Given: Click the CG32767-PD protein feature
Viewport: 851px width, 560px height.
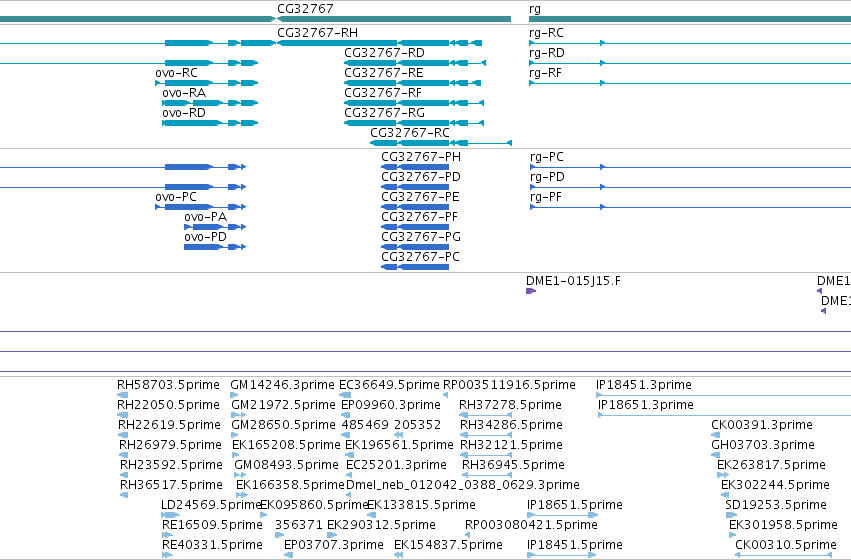Looking at the screenshot, I should pos(415,187).
